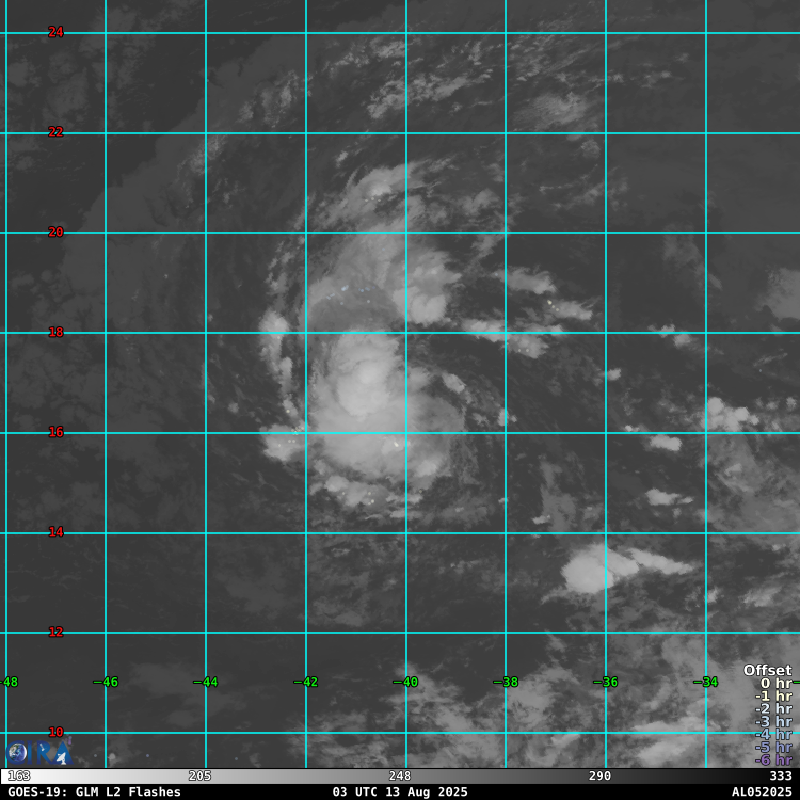This screenshot has width=800, height=800.
Task: Click the latitude label 20
Action: point(56,232)
